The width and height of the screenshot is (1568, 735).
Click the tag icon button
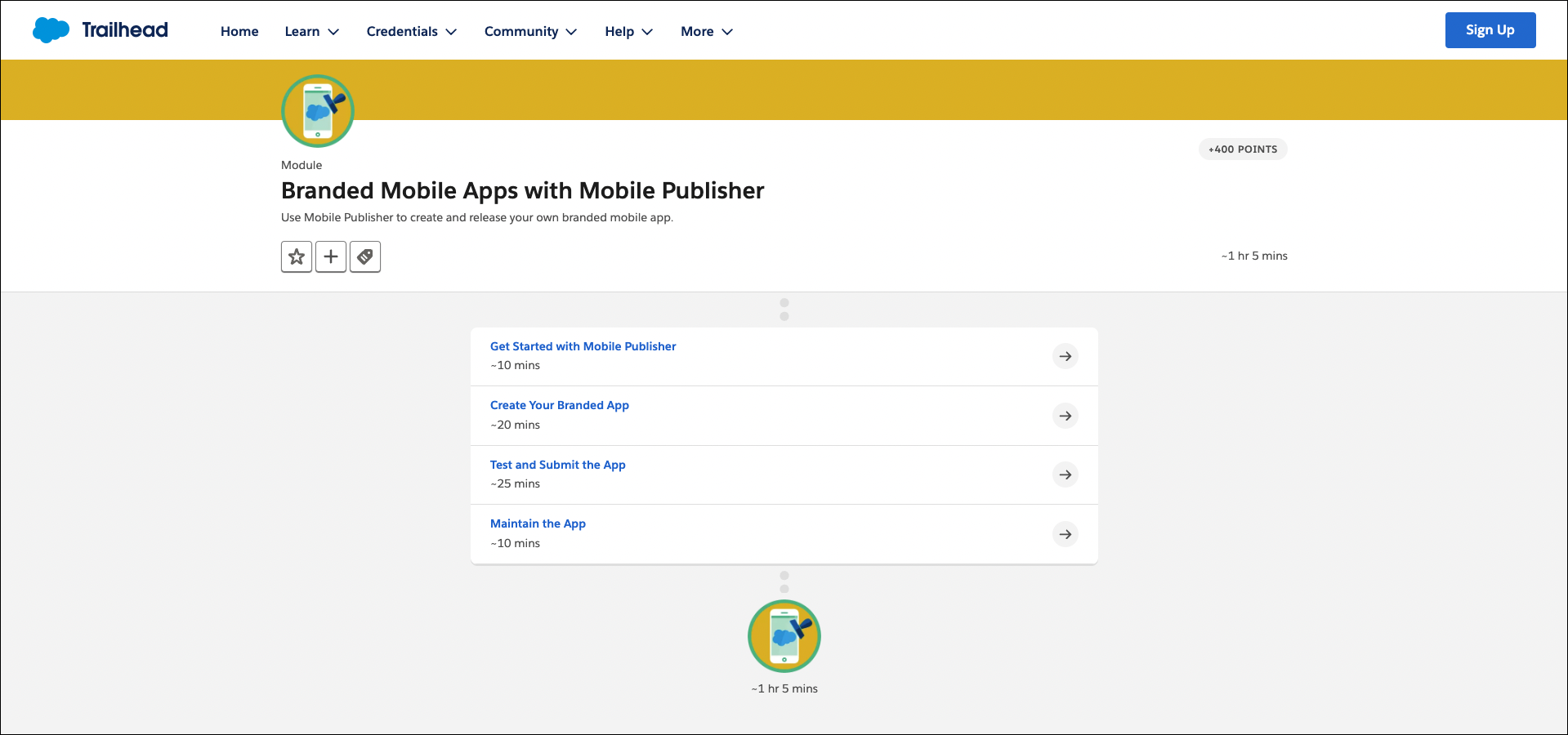pos(365,256)
